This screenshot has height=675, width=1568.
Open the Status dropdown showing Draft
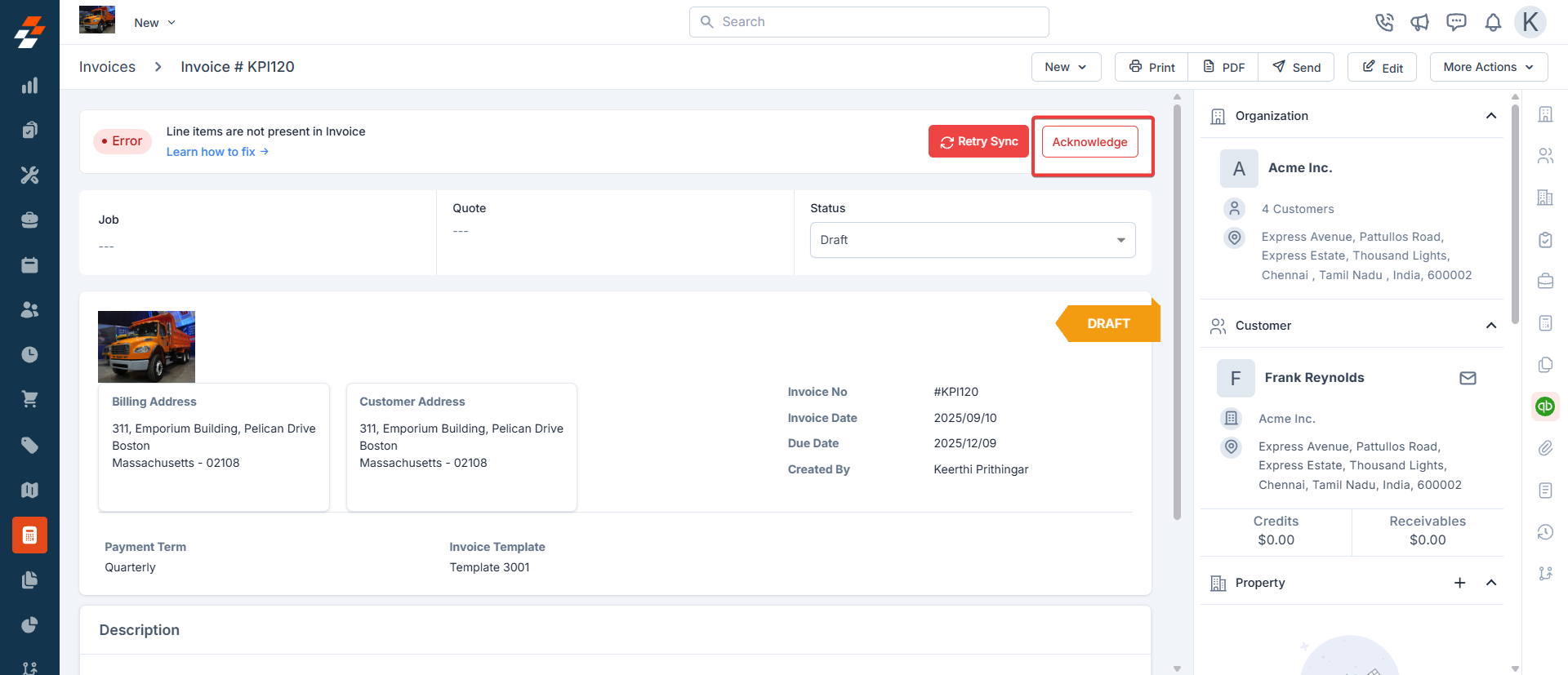coord(972,240)
